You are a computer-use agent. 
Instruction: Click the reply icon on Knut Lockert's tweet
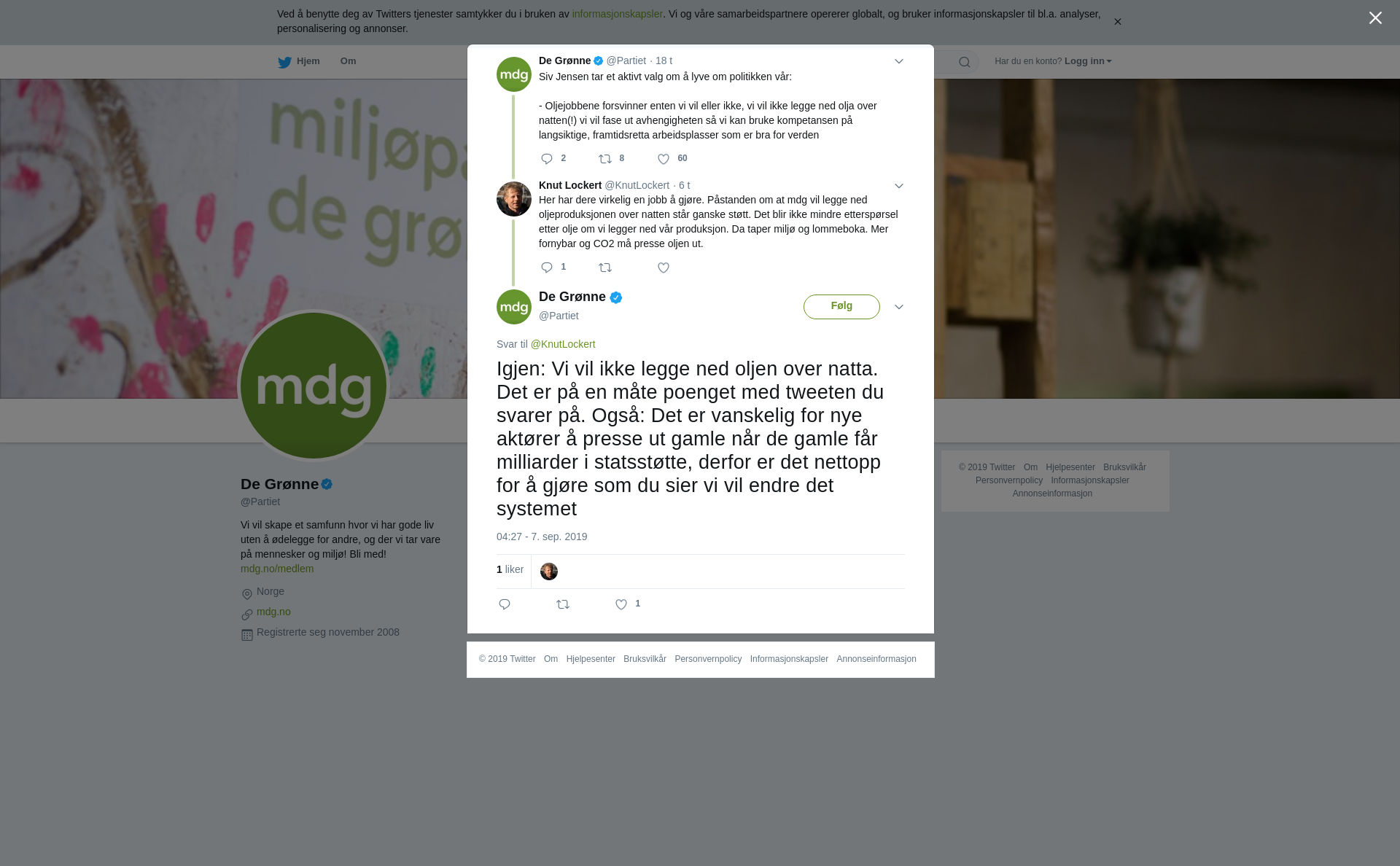coord(547,268)
